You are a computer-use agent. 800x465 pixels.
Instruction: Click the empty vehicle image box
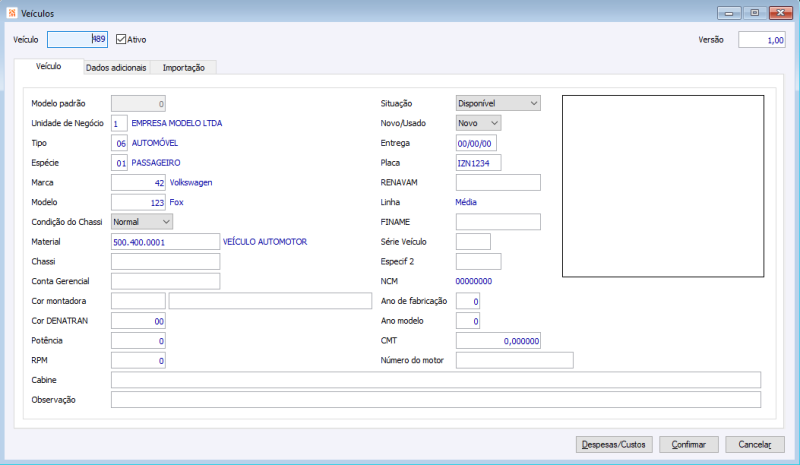coord(663,186)
